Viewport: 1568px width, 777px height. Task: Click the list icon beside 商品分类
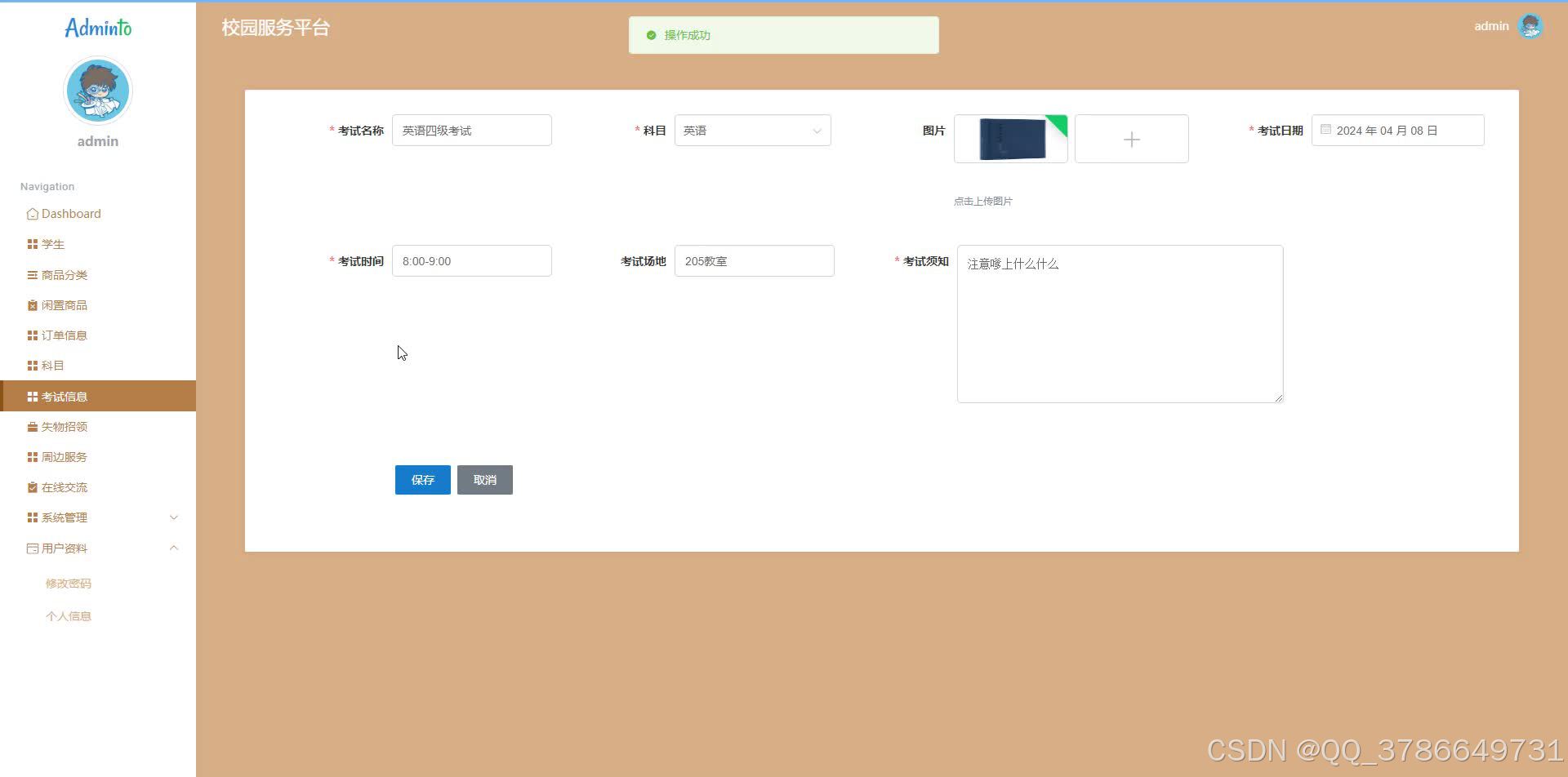click(33, 275)
